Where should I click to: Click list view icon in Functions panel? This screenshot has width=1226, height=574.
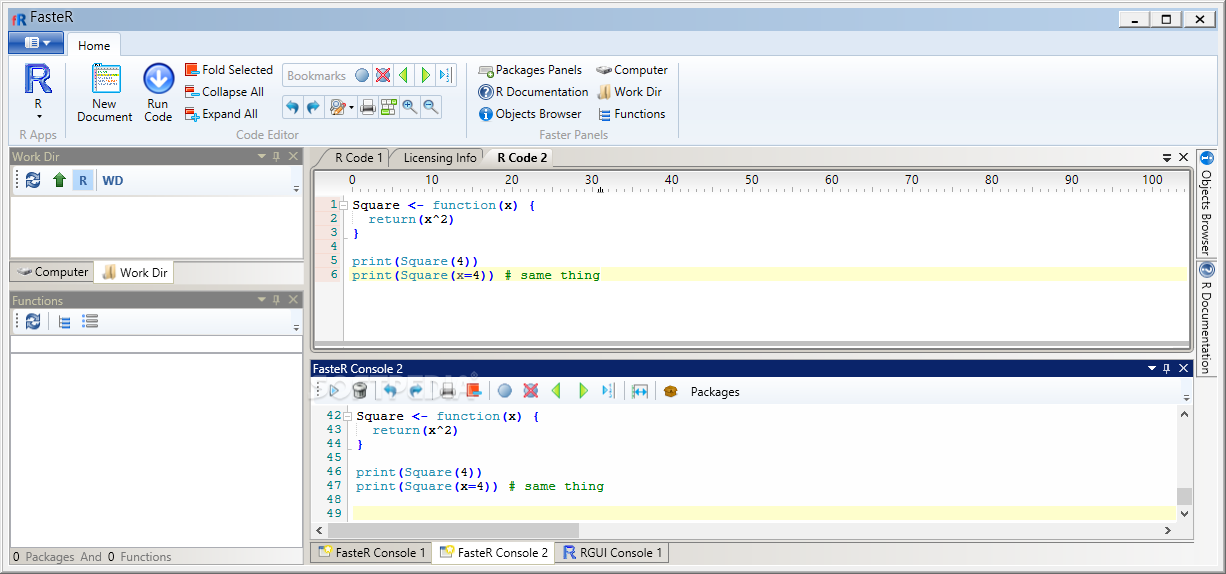[x=90, y=322]
